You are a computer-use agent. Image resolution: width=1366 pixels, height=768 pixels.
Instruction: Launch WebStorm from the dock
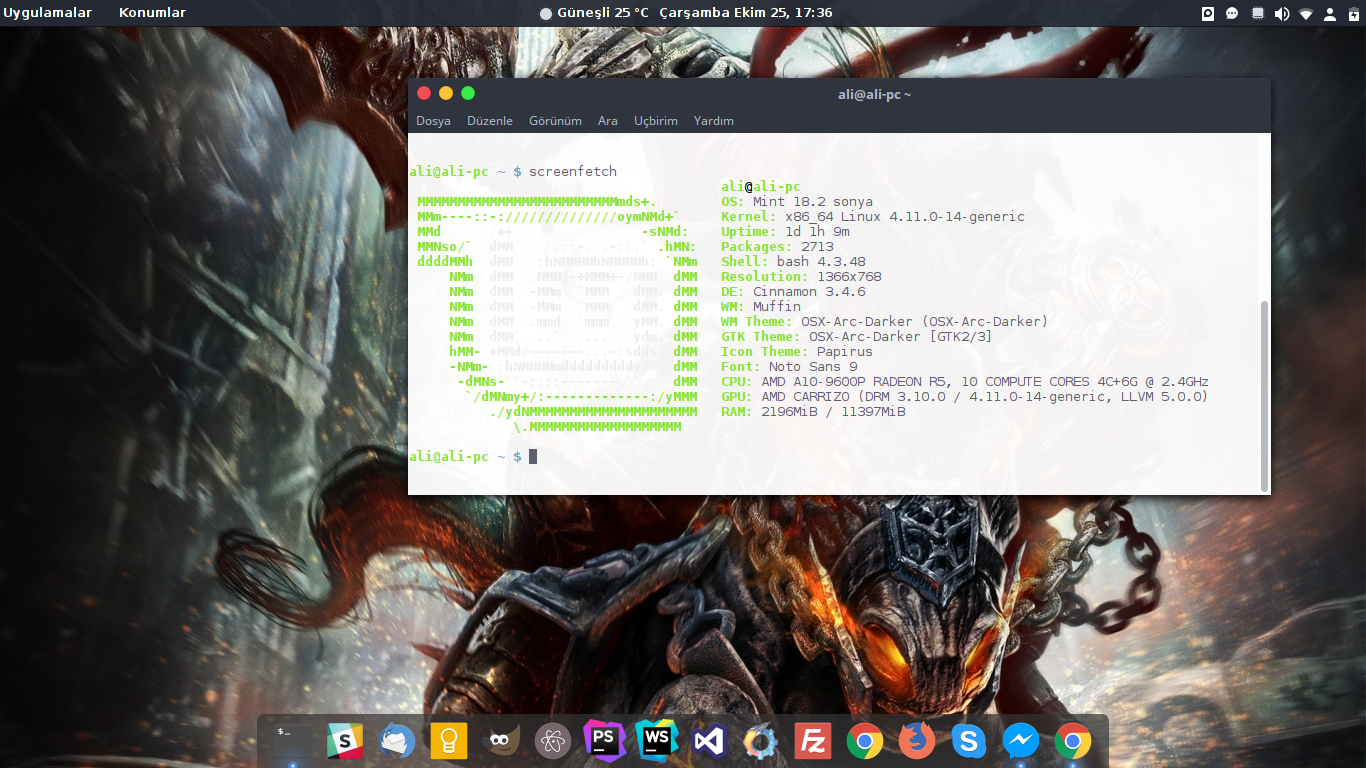pos(657,741)
